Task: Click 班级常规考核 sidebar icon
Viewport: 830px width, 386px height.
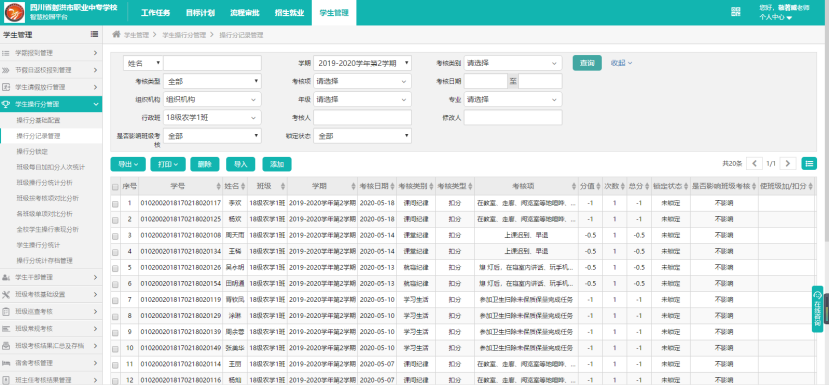Action: tap(6, 329)
